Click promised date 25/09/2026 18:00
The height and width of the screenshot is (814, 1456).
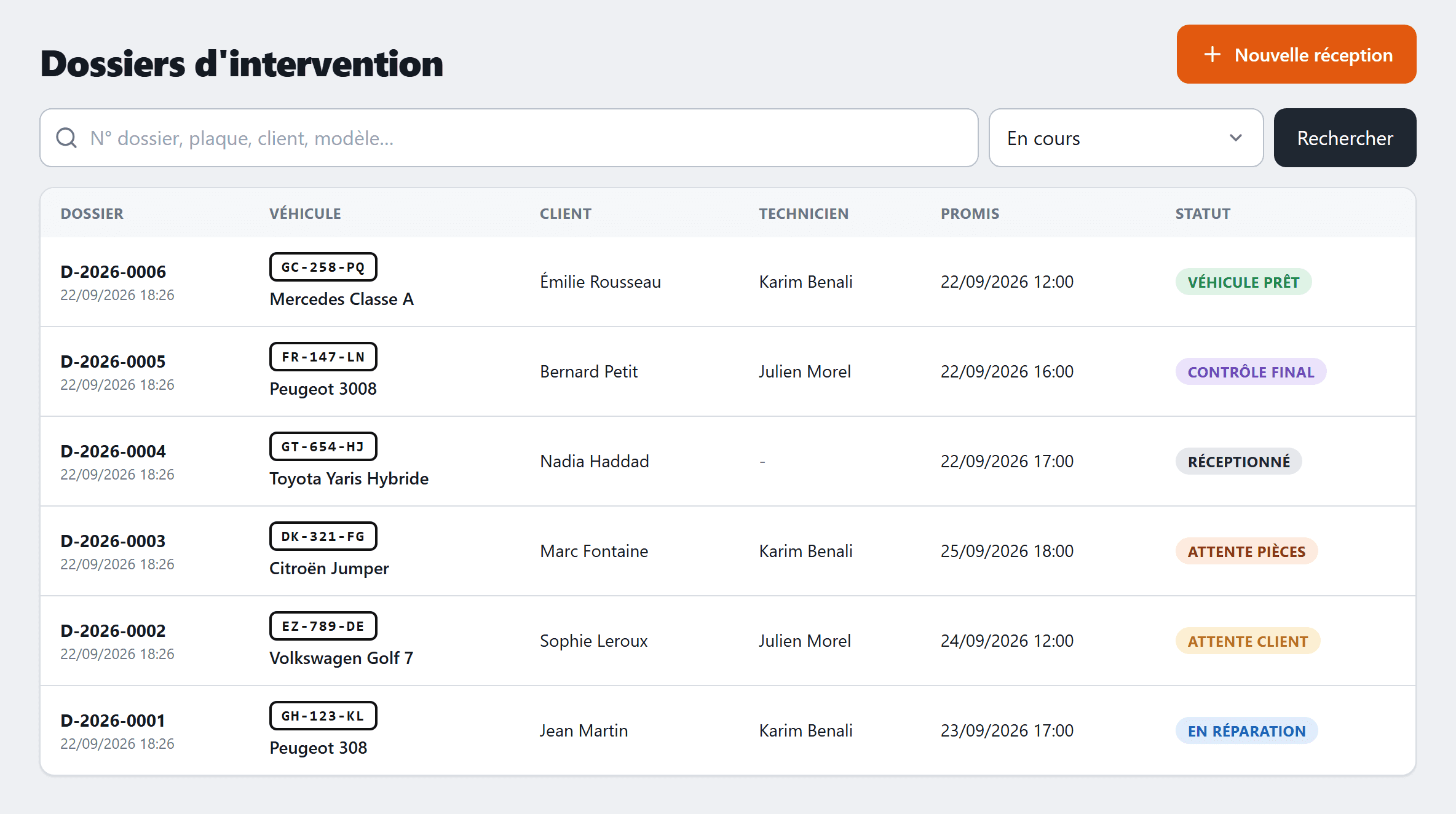coord(1007,551)
